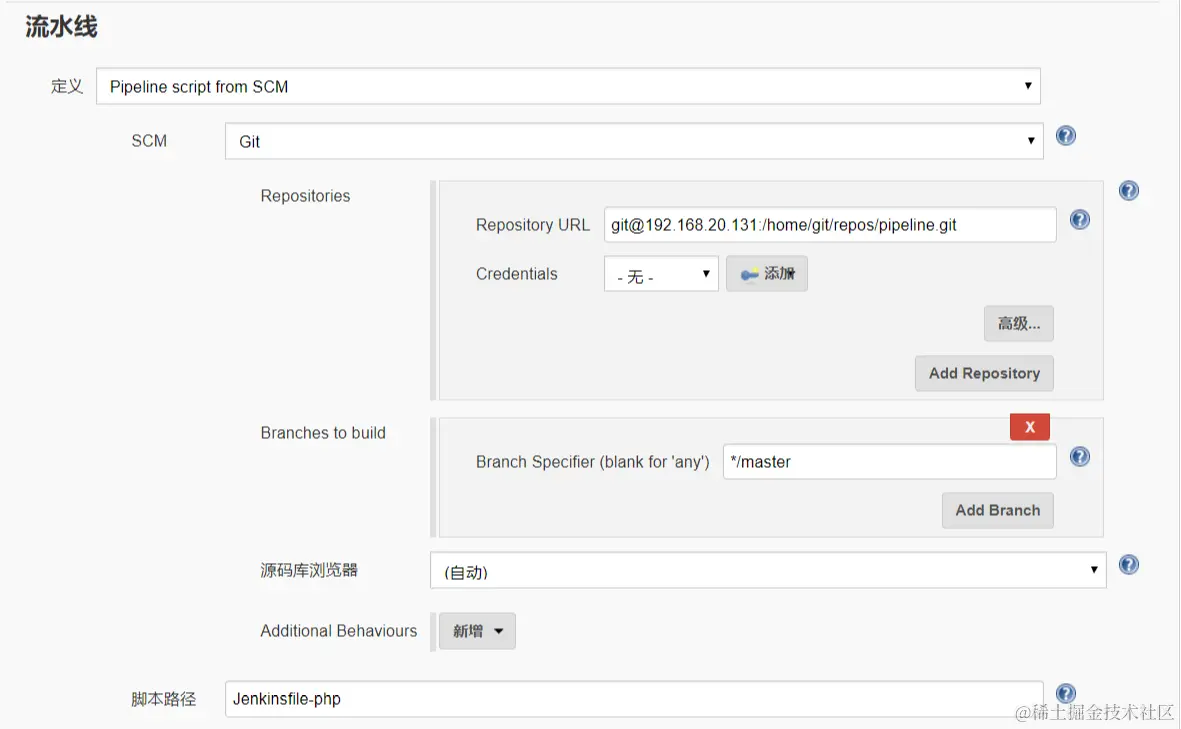Click the SCM label
Image resolution: width=1181 pixels, height=729 pixels.
pos(149,141)
